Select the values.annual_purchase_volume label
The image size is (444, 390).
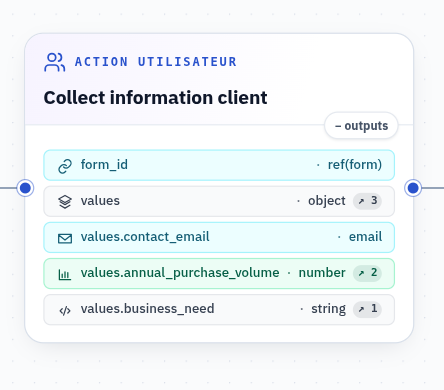point(180,273)
